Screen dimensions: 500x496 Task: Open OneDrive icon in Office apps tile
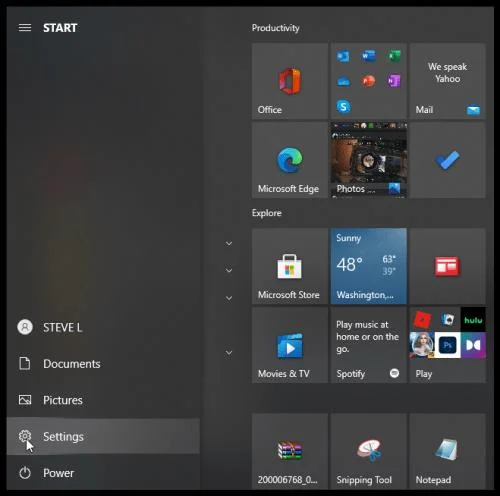click(343, 81)
